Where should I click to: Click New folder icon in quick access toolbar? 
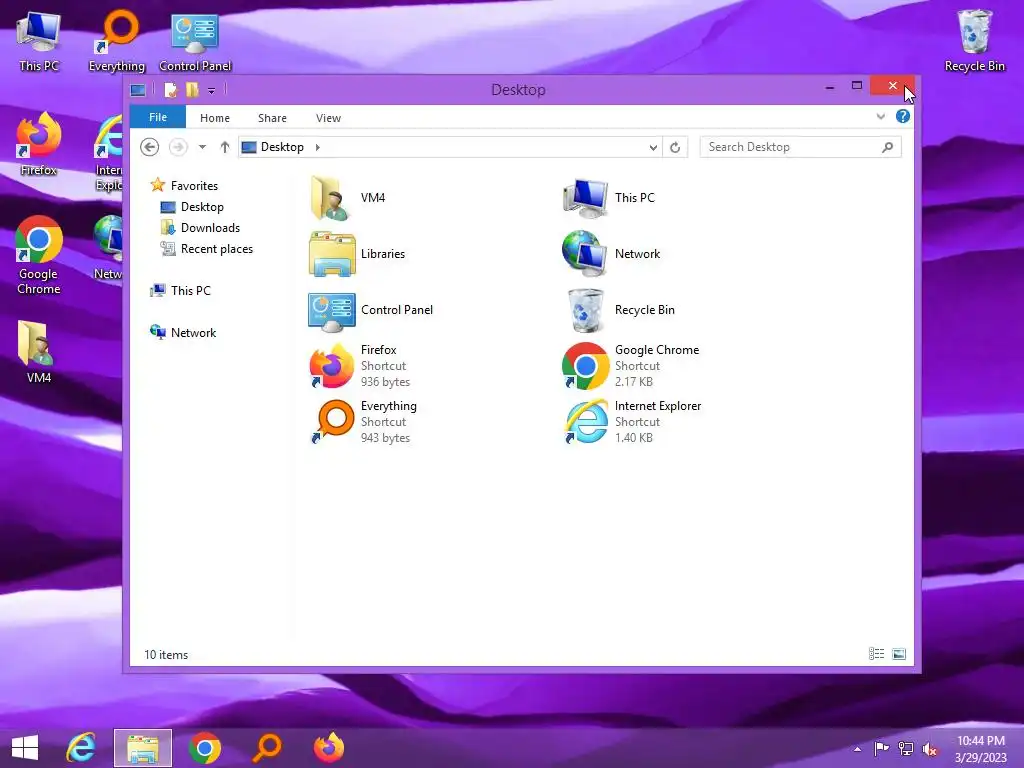pyautogui.click(x=192, y=90)
